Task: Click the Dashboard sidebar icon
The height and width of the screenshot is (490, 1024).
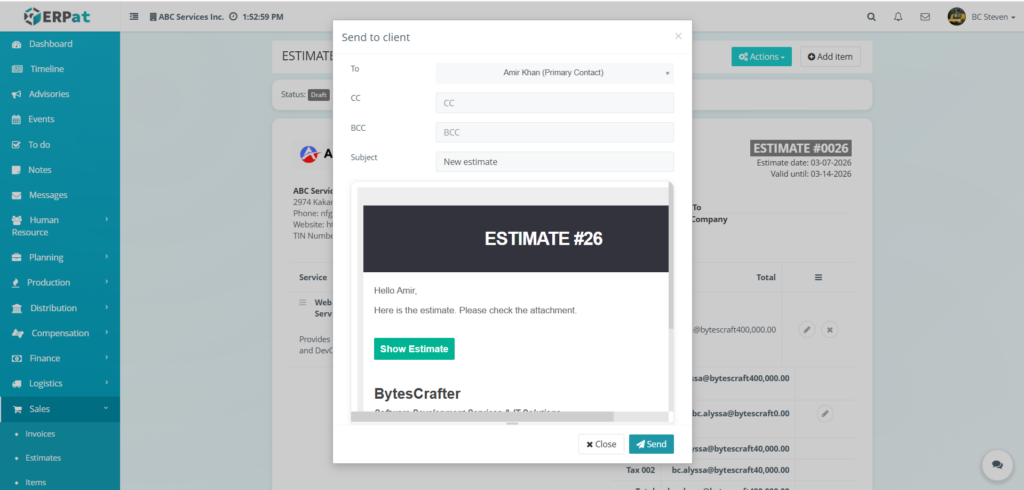Action: pyautogui.click(x=17, y=44)
